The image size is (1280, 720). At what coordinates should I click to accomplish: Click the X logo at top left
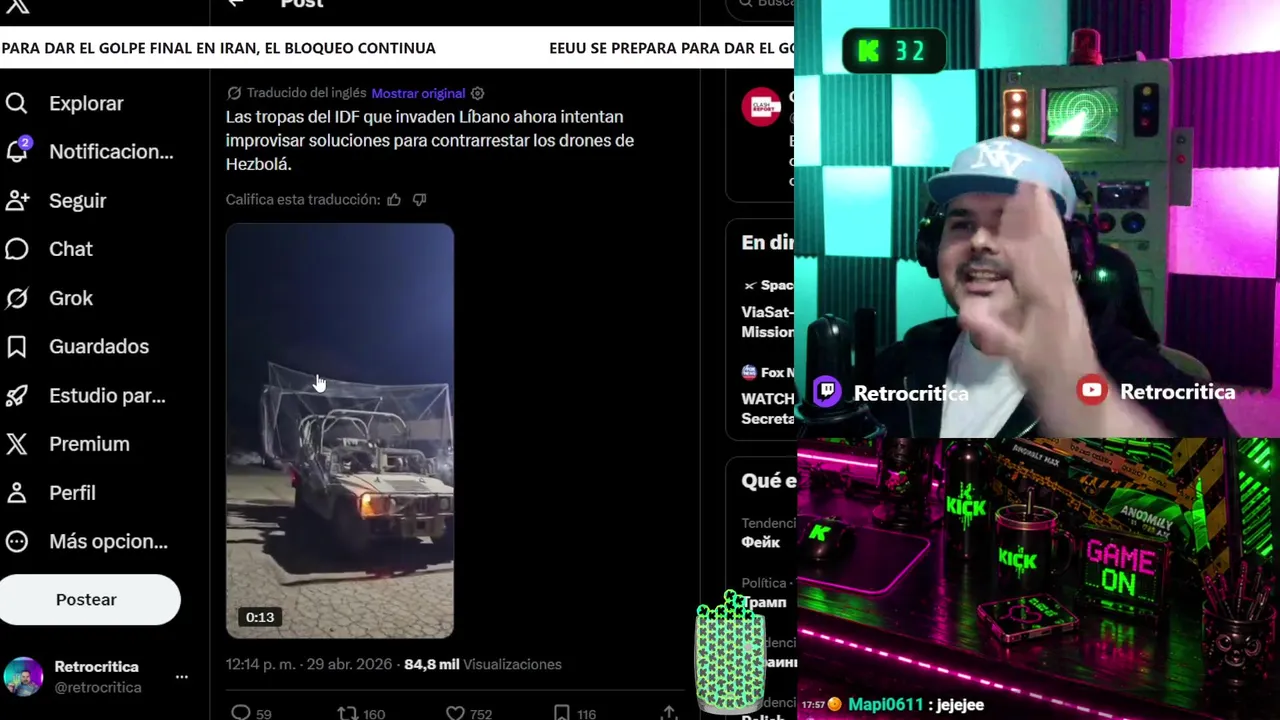(x=17, y=6)
